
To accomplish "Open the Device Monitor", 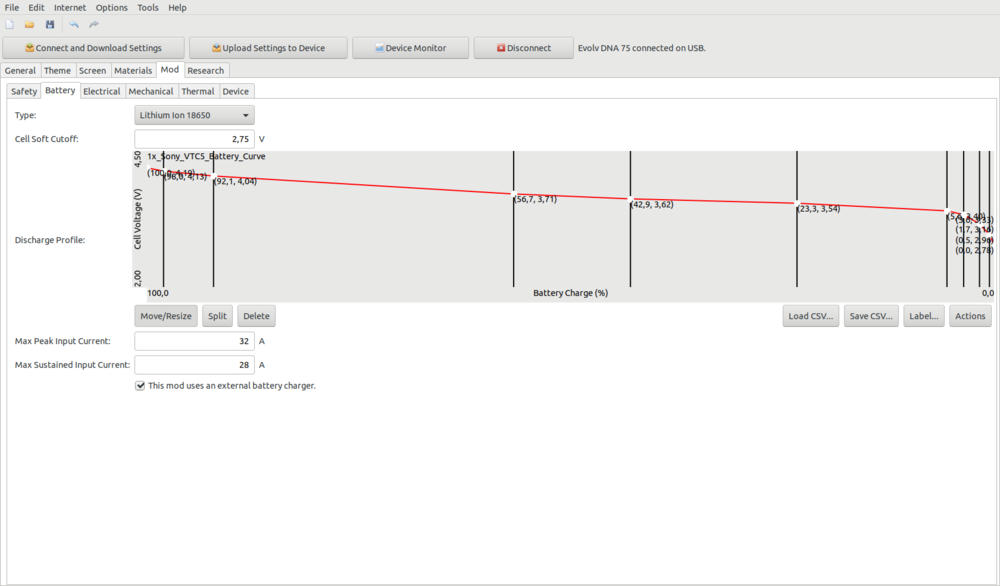I will point(410,48).
